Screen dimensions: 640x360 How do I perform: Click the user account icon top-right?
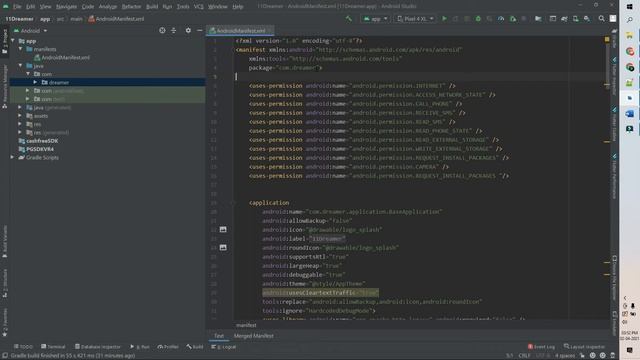point(613,19)
